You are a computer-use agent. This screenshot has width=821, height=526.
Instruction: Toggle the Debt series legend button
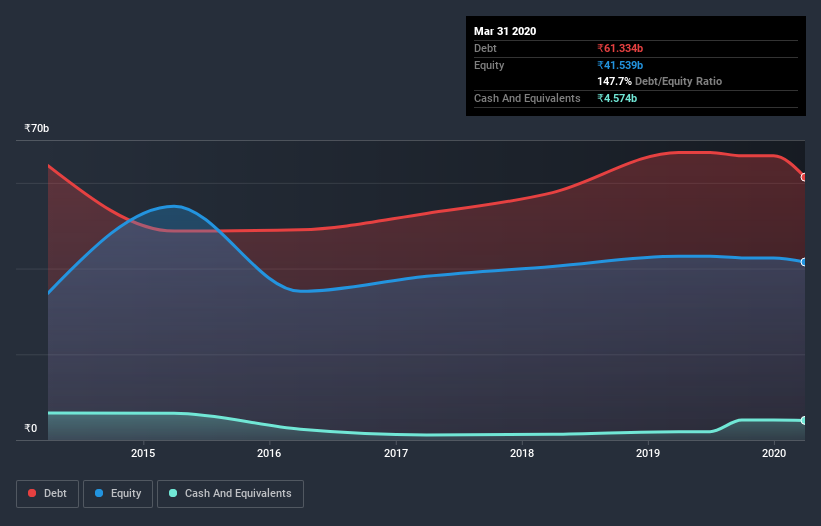(48, 494)
